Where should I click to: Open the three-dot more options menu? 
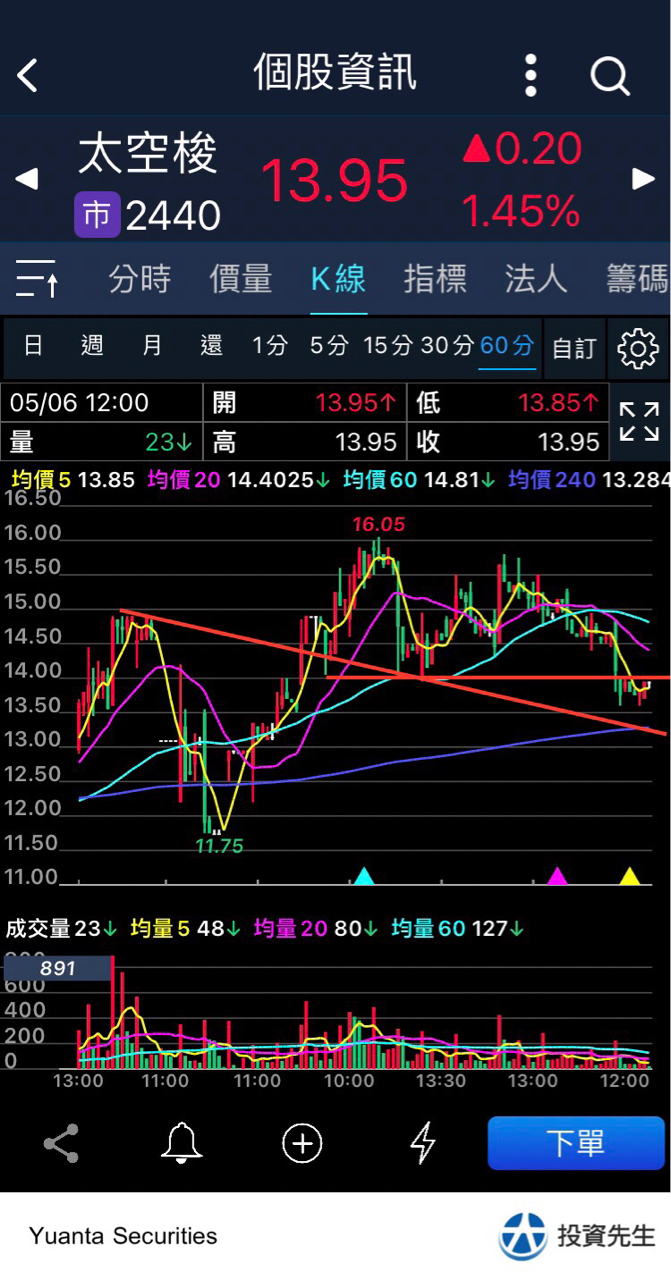(531, 75)
